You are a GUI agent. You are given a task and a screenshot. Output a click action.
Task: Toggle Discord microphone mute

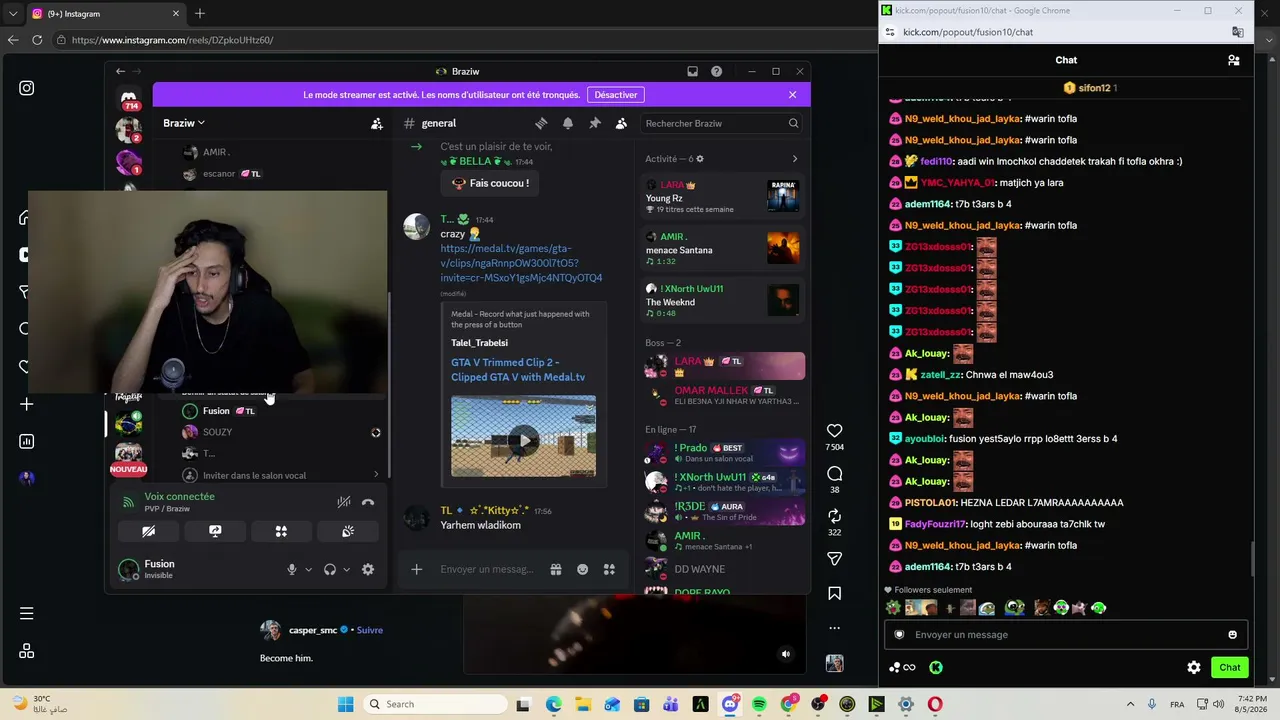292,569
